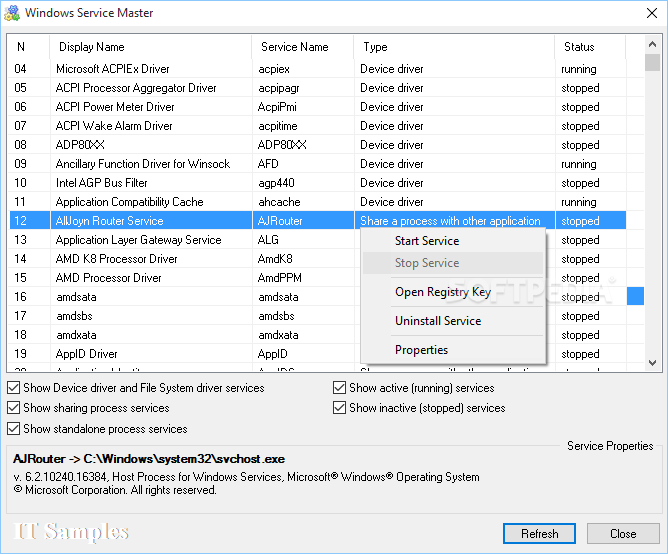This screenshot has width=668, height=554.
Task: Click the AmdK8 service name cell
Action: [303, 259]
